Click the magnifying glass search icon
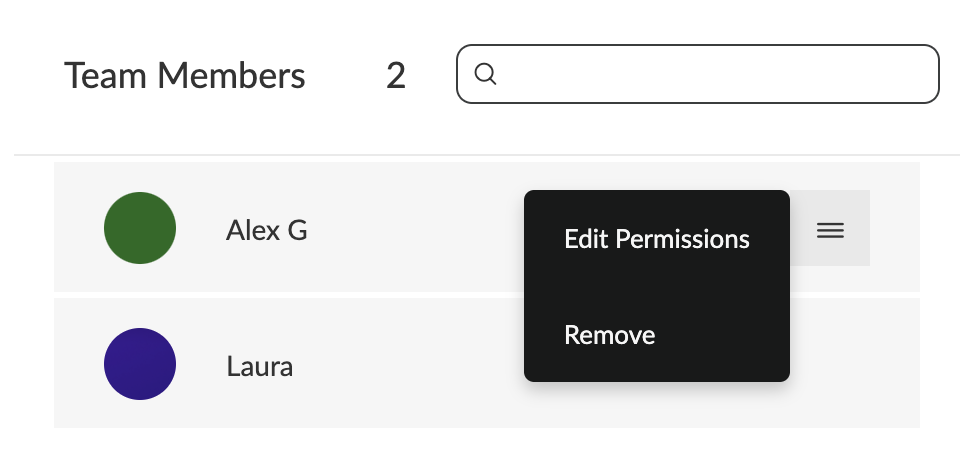968x476 pixels. click(485, 74)
